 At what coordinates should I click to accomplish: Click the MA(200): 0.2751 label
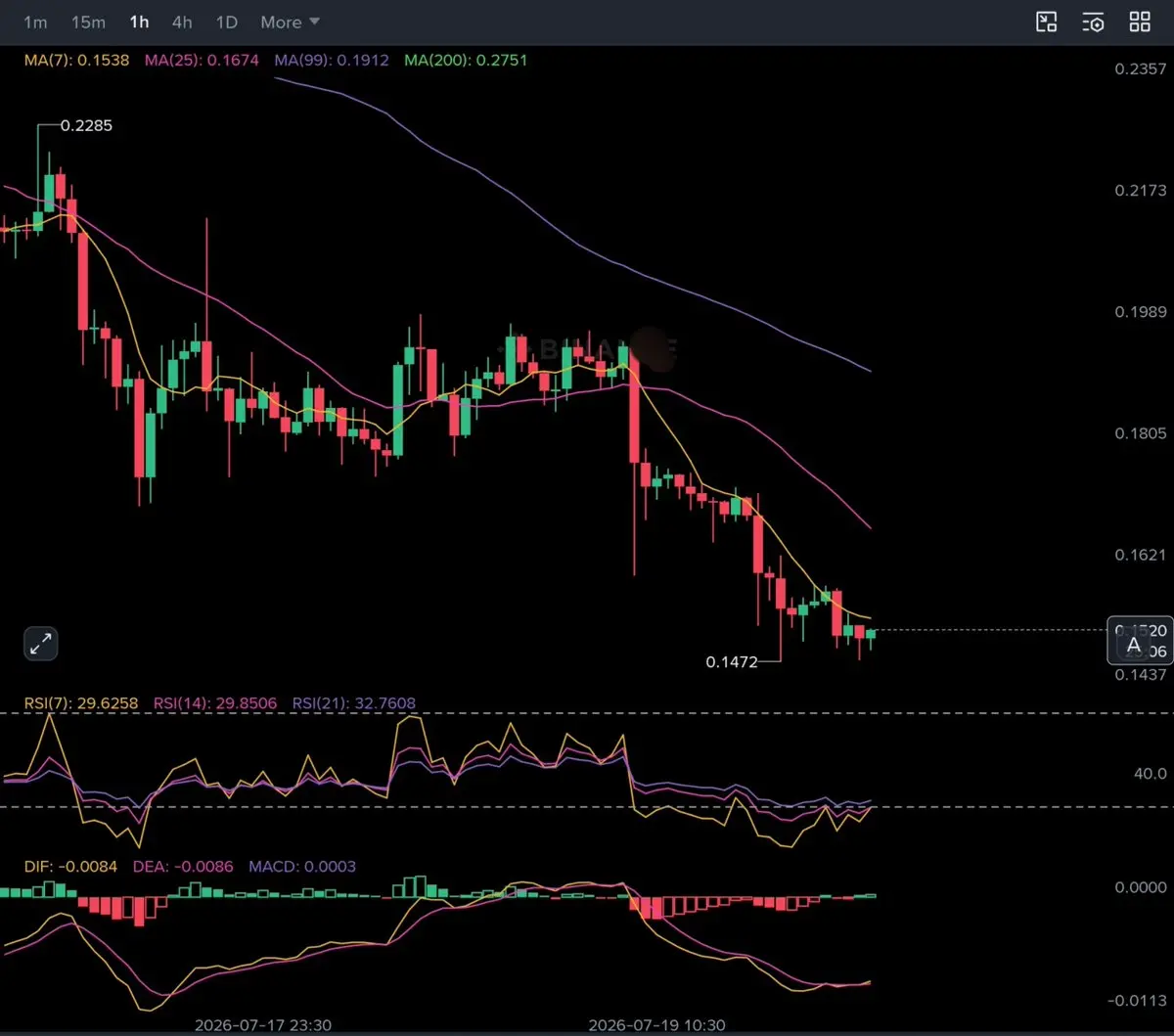click(x=466, y=61)
